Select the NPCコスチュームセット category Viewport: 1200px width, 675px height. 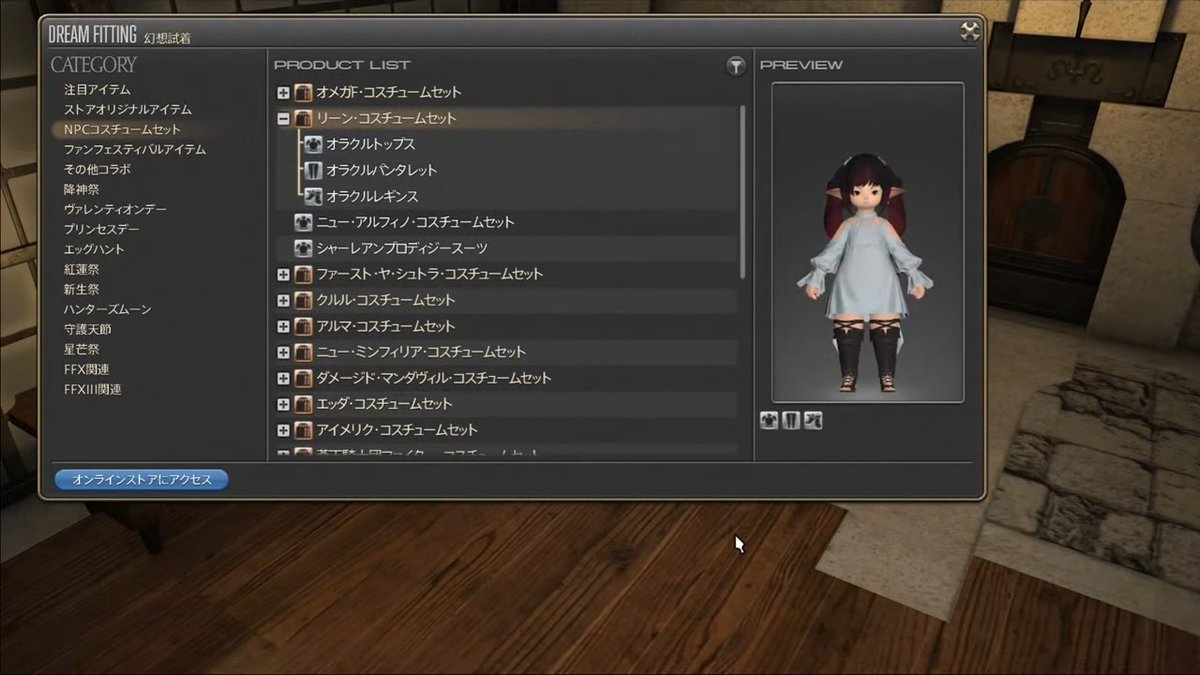tap(122, 130)
